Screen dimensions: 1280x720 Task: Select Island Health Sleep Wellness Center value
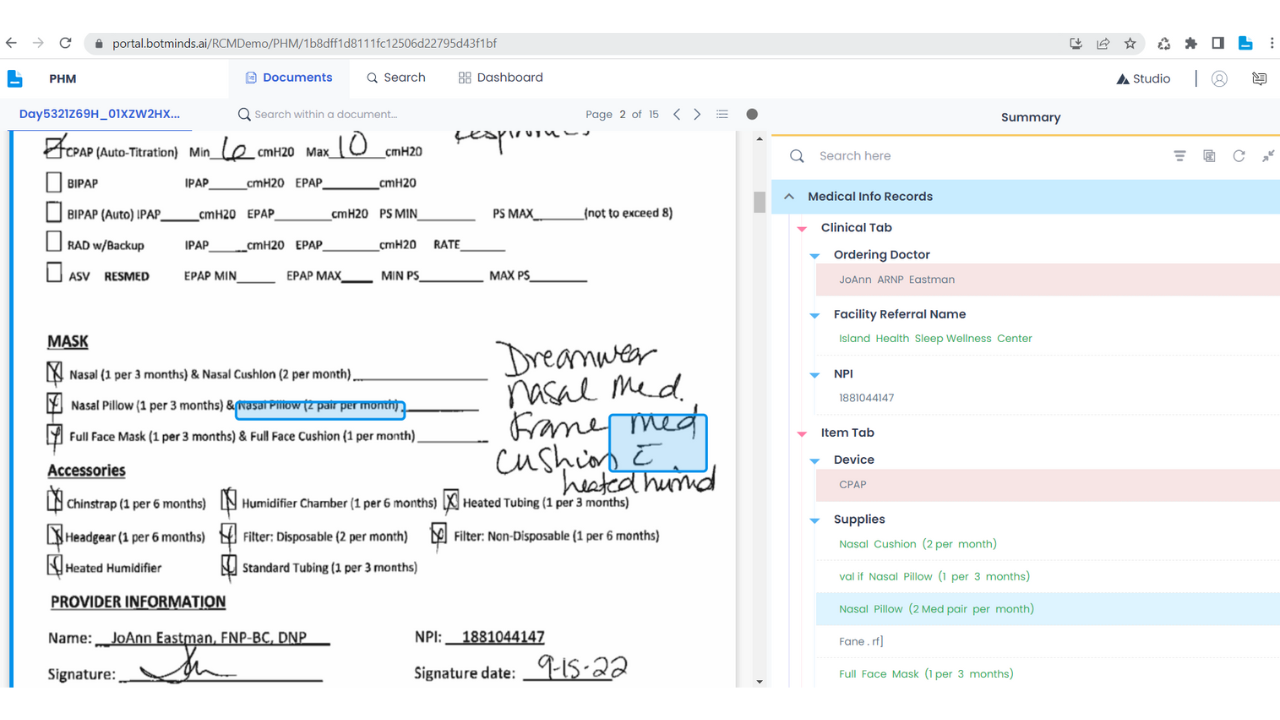pos(936,338)
